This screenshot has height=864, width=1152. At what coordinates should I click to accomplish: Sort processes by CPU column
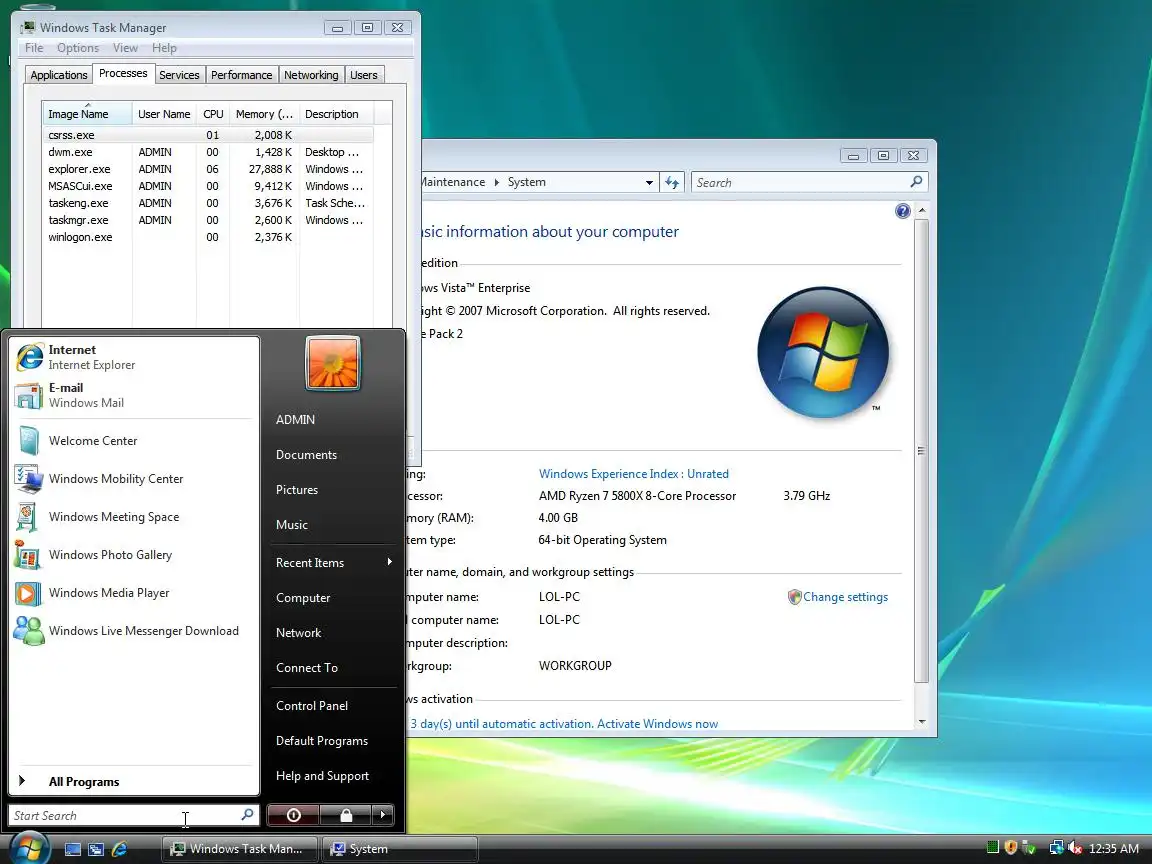point(213,114)
